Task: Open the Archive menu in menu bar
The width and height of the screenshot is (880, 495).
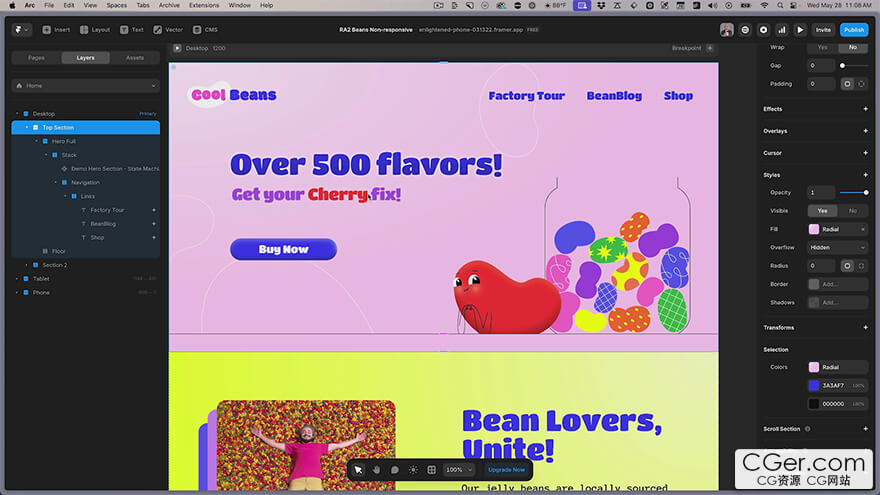Action: (169, 5)
